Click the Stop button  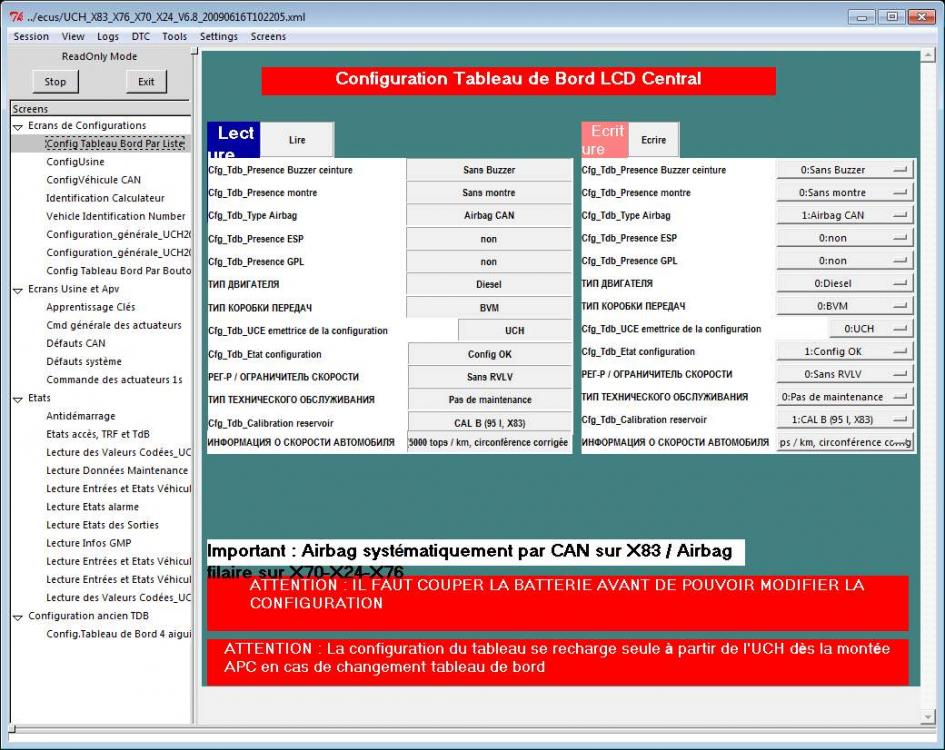[x=55, y=81]
